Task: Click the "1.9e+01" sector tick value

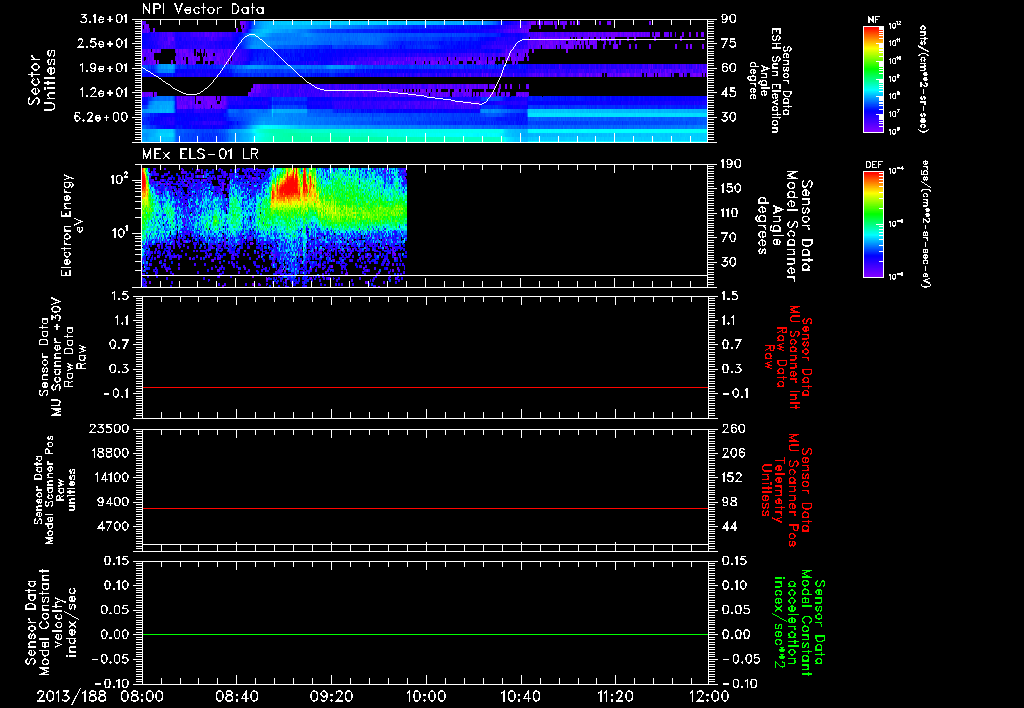Action: click(104, 68)
